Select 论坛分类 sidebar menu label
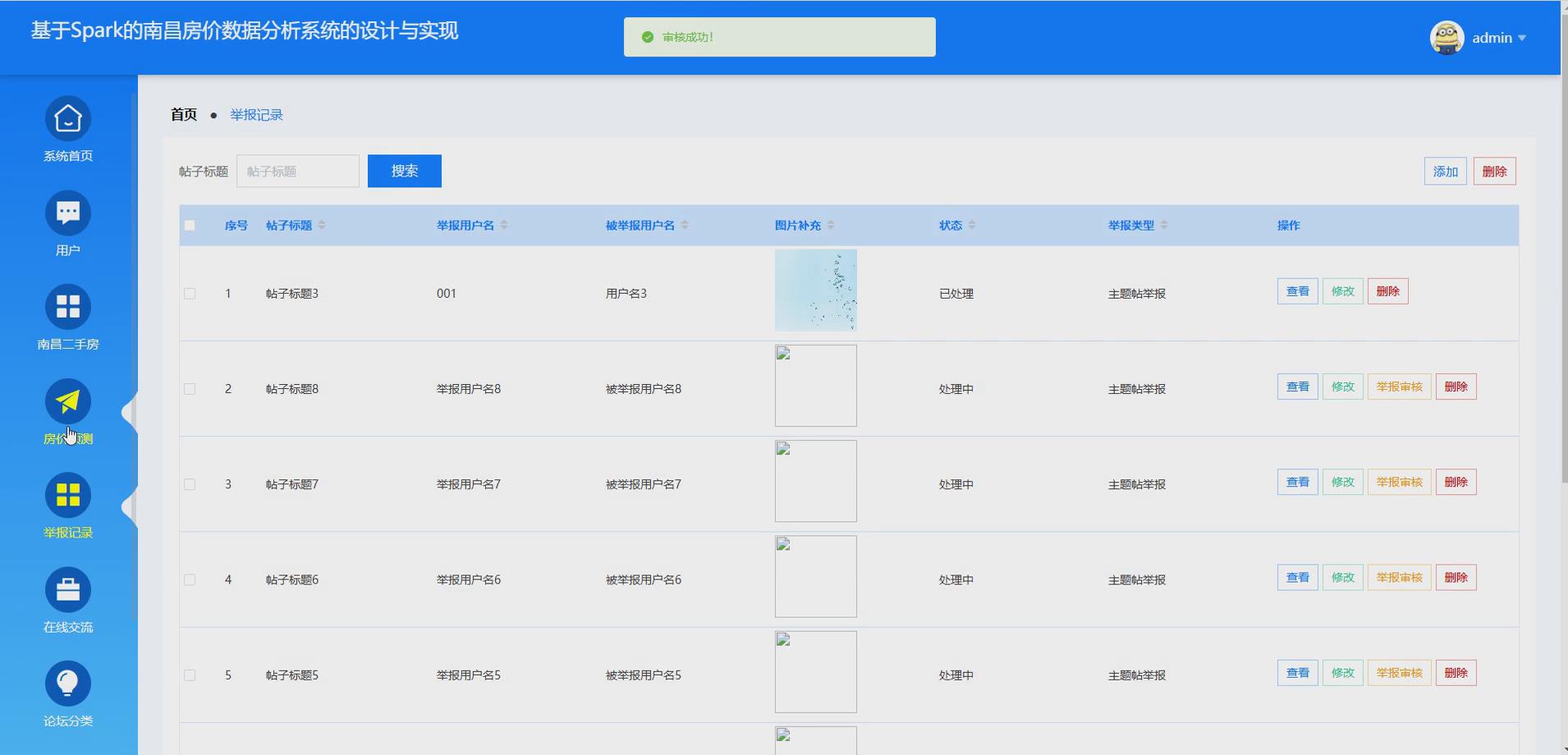Image resolution: width=1568 pixels, height=755 pixels. tap(68, 721)
